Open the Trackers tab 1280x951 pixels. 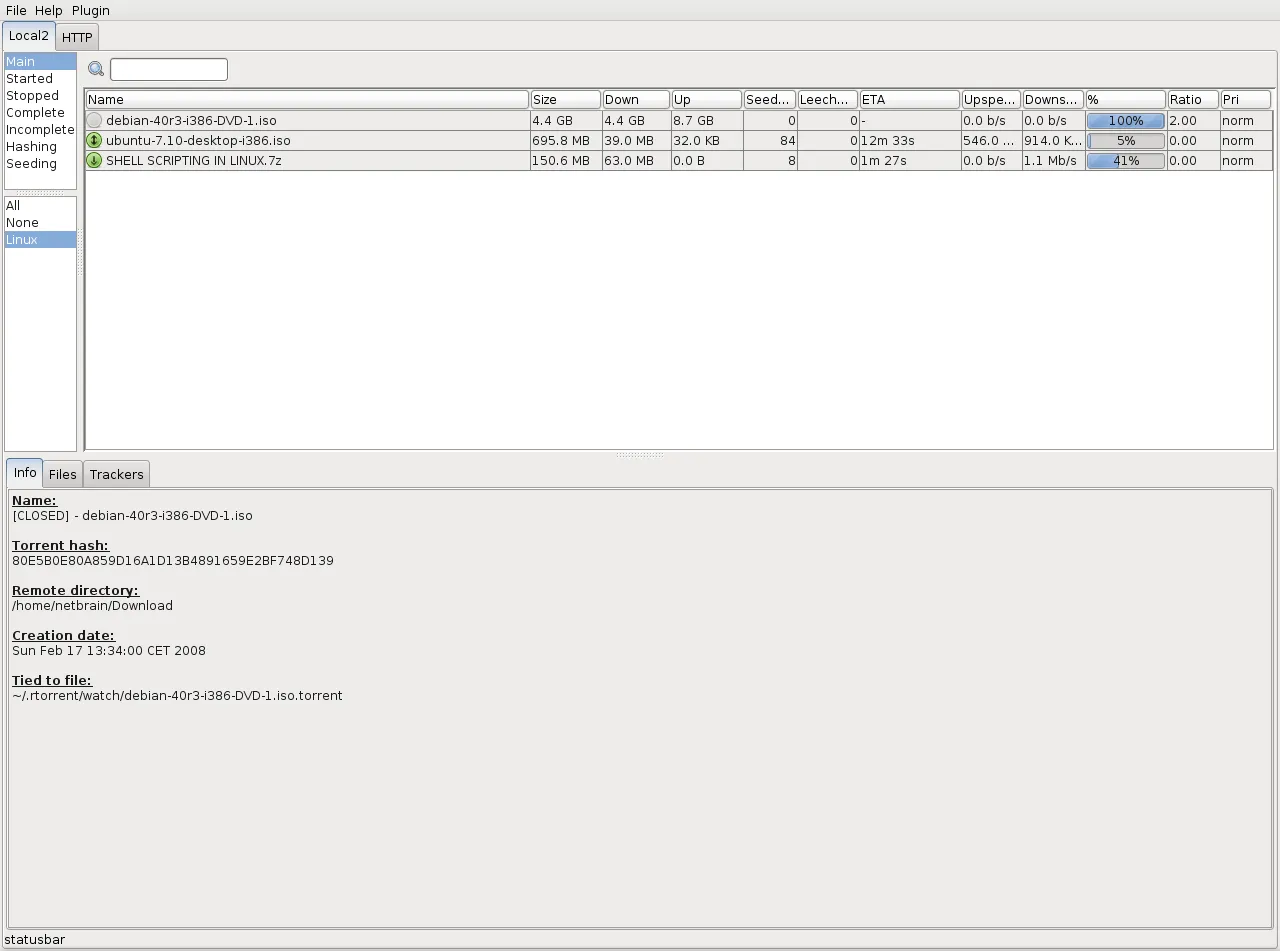pyautogui.click(x=116, y=474)
